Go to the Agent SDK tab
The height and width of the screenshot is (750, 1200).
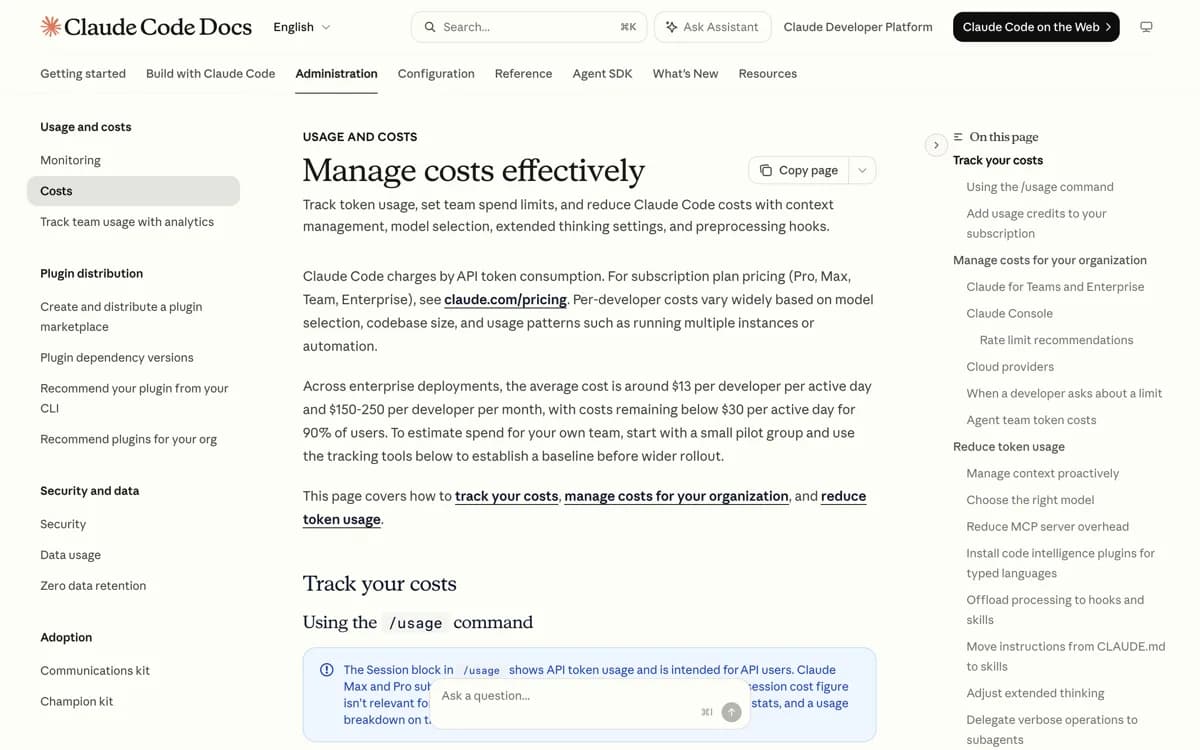602,73
